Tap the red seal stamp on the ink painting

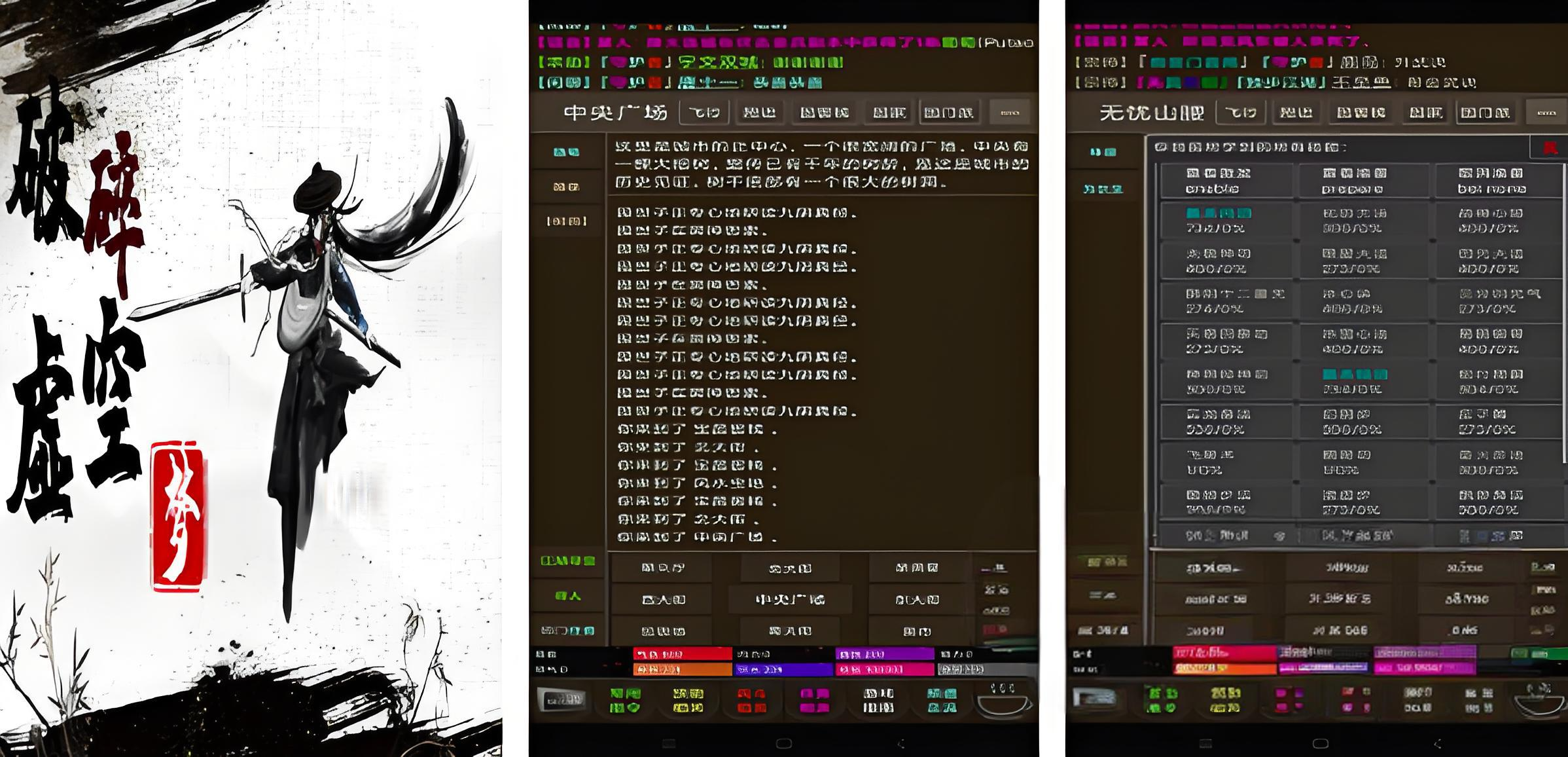(x=179, y=517)
